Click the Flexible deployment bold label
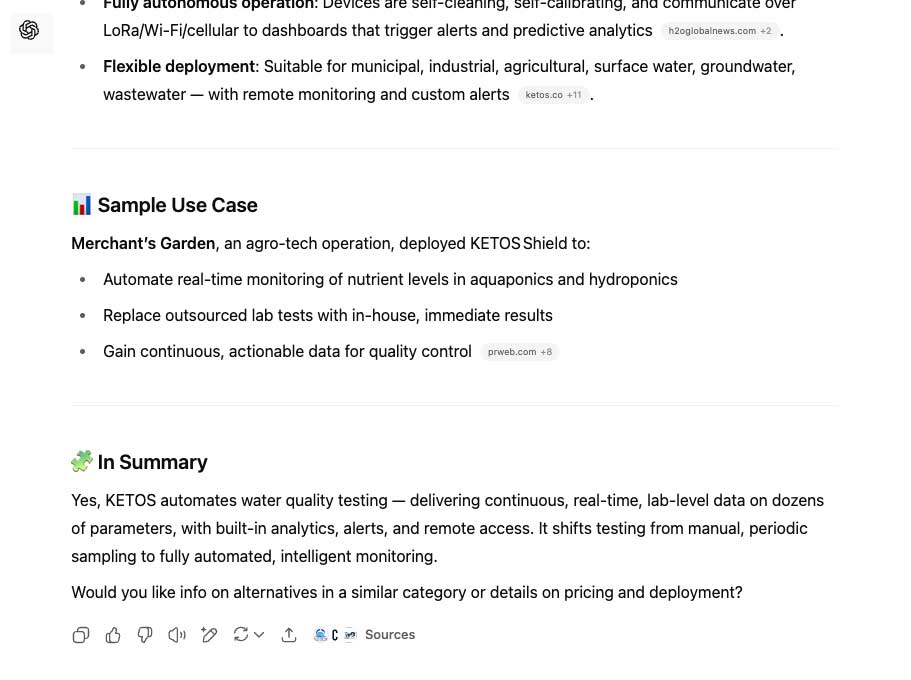Viewport: 911px width, 680px height. click(x=179, y=67)
